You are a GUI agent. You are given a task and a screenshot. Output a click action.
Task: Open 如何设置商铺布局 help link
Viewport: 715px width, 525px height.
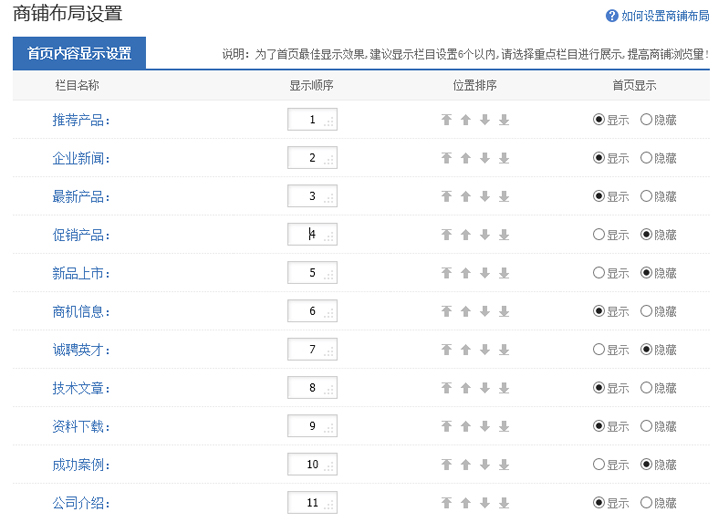tap(665, 16)
